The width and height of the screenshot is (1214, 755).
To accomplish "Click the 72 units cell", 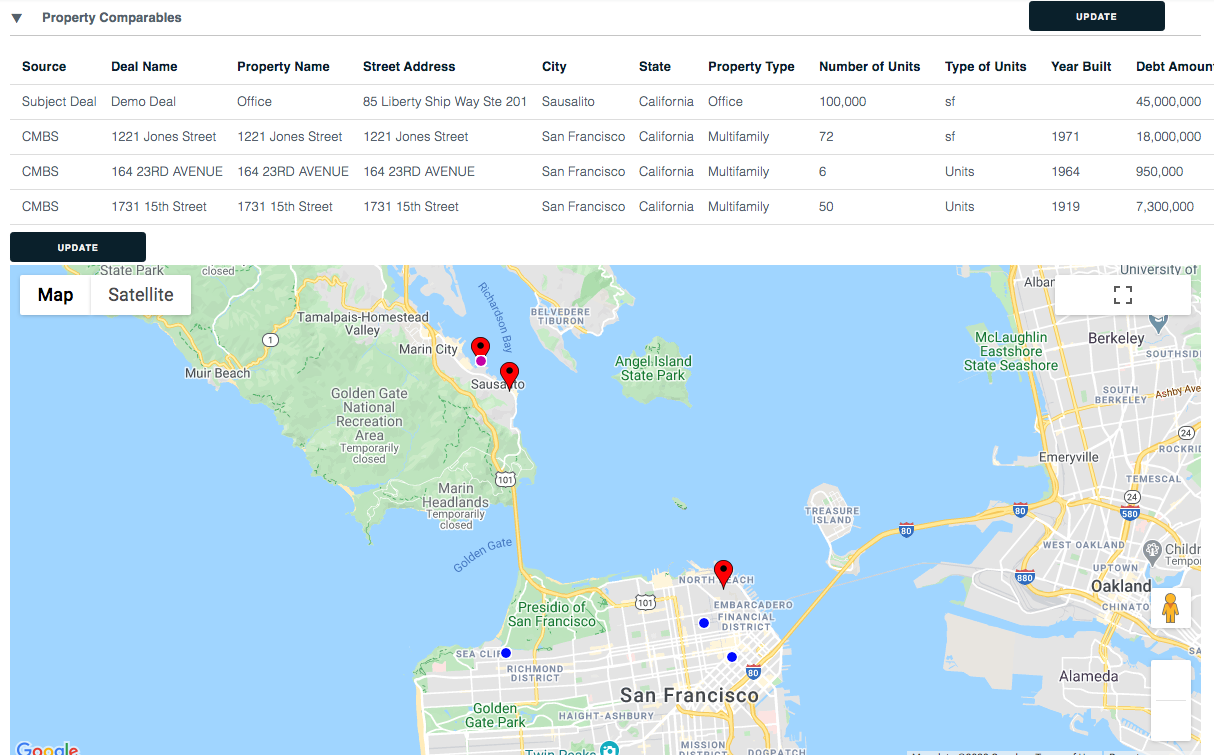I will coord(826,137).
